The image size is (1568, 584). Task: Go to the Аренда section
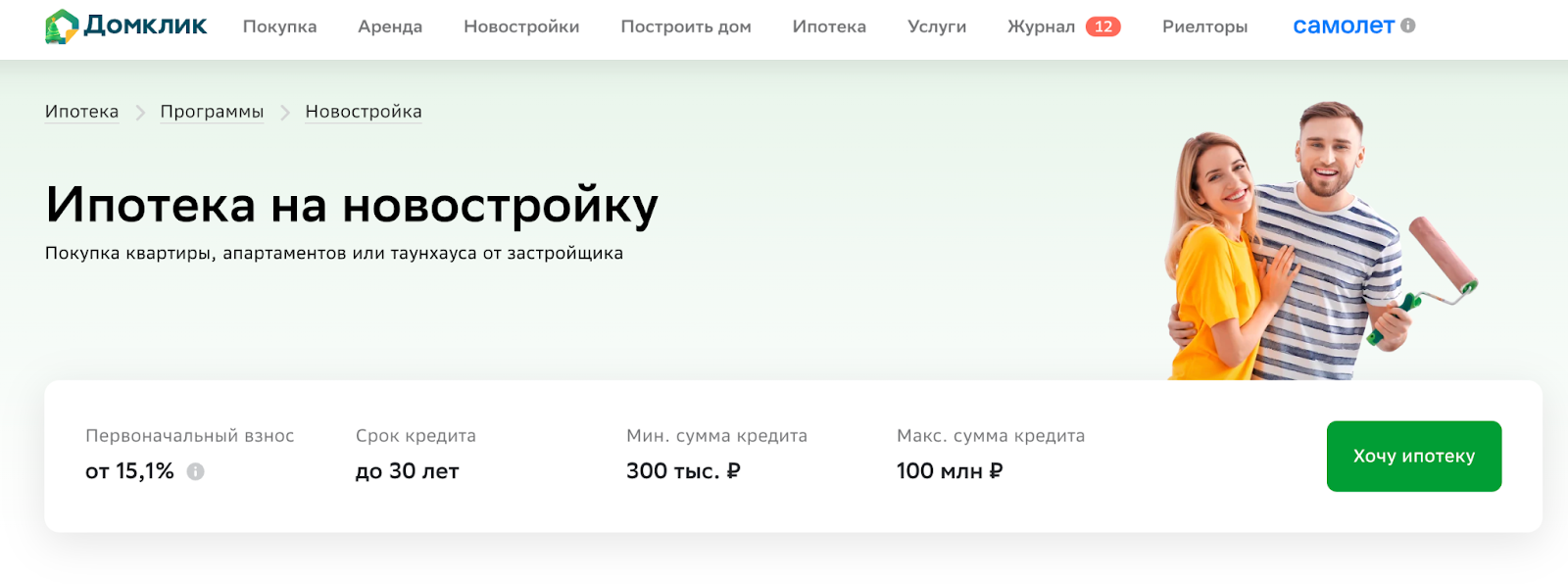click(x=390, y=26)
